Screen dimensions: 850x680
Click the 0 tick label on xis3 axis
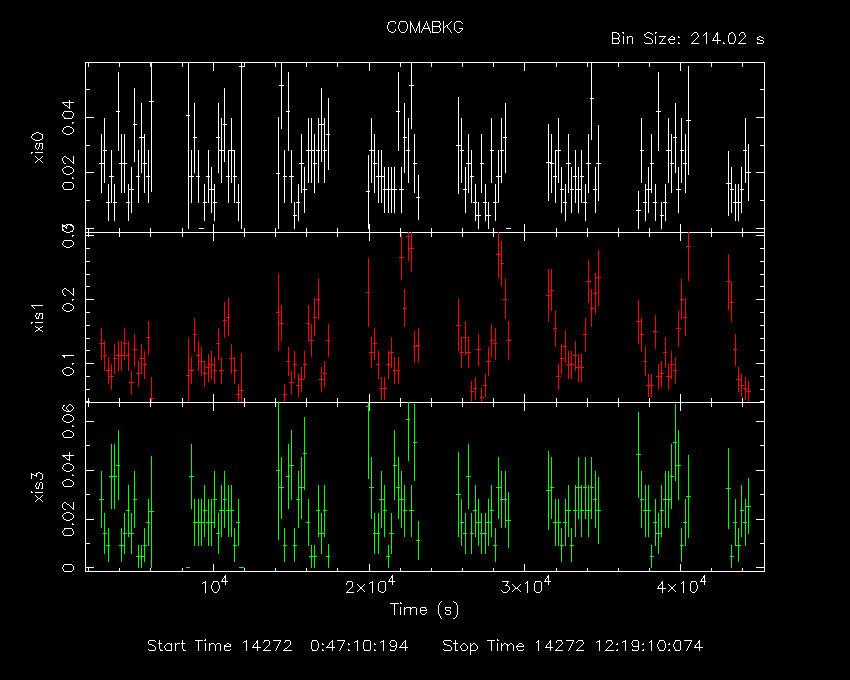click(x=68, y=568)
